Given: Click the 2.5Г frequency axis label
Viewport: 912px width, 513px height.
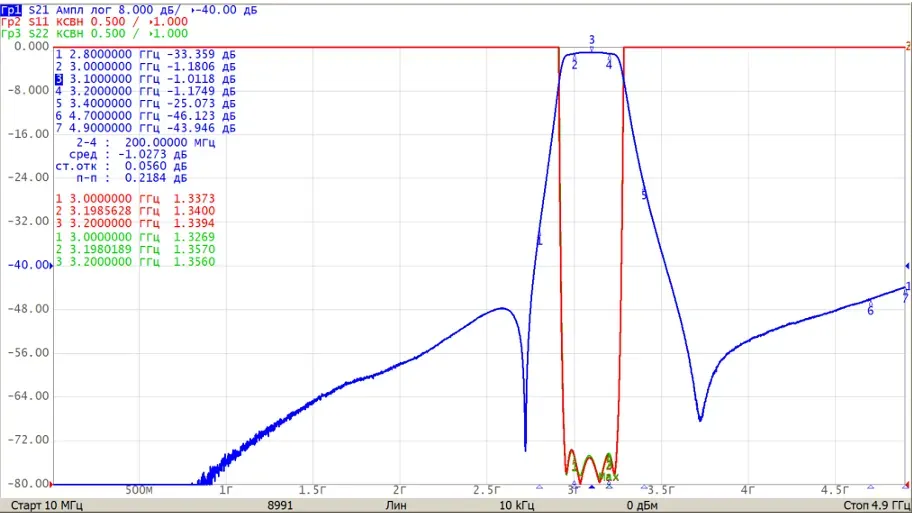Looking at the screenshot, I should pyautogui.click(x=486, y=490).
